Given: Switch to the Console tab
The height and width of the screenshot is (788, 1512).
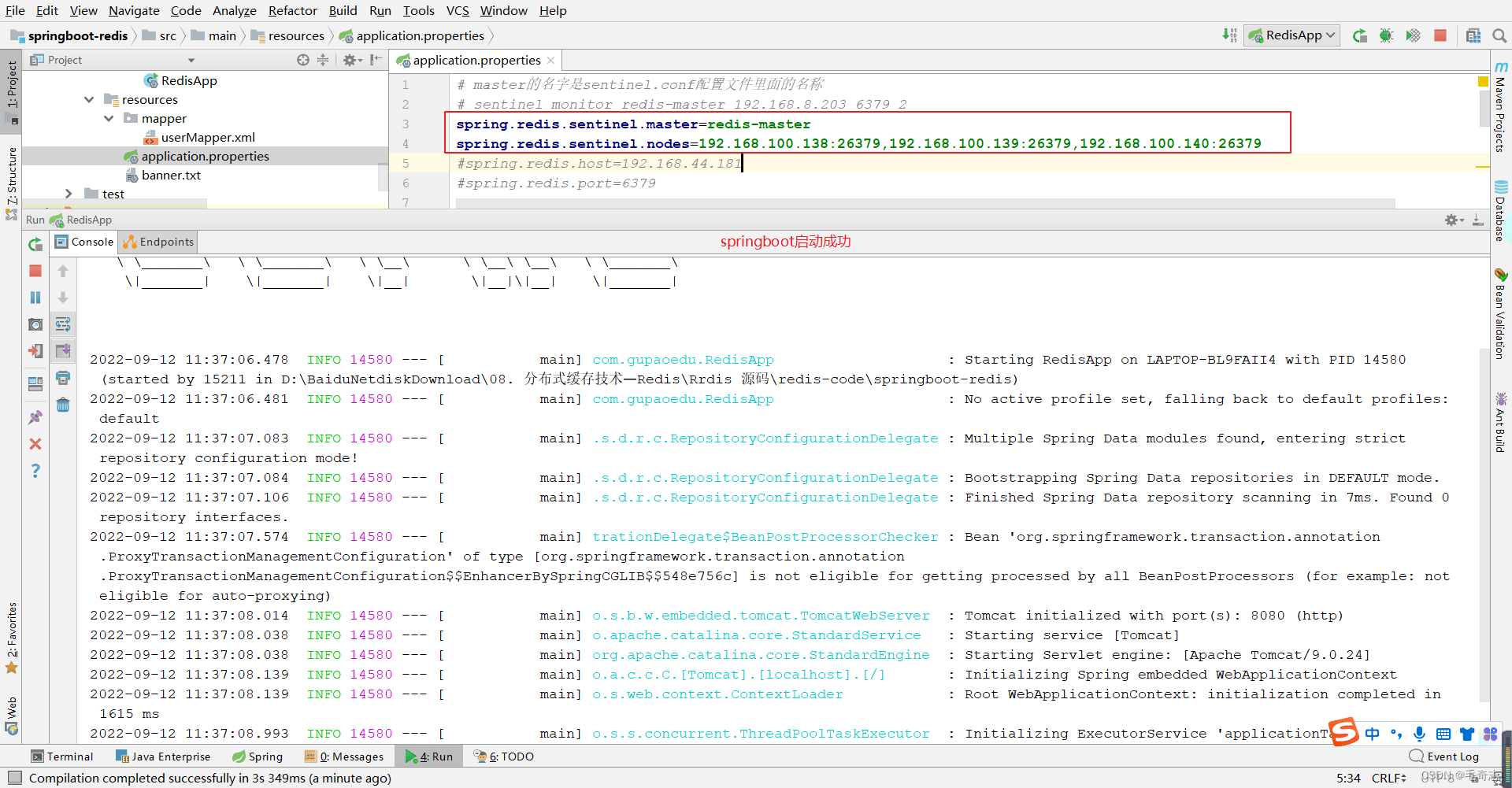Looking at the screenshot, I should point(84,242).
